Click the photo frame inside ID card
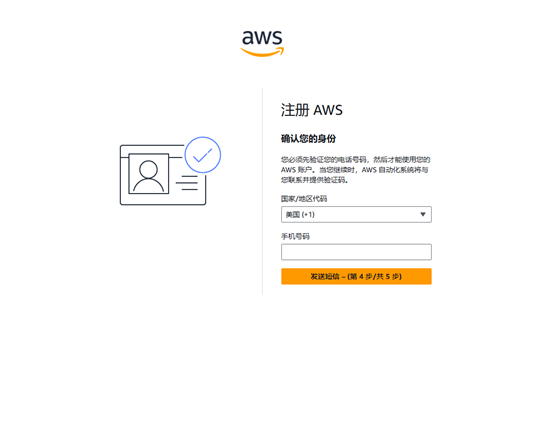The width and height of the screenshot is (553, 440). 148,173
